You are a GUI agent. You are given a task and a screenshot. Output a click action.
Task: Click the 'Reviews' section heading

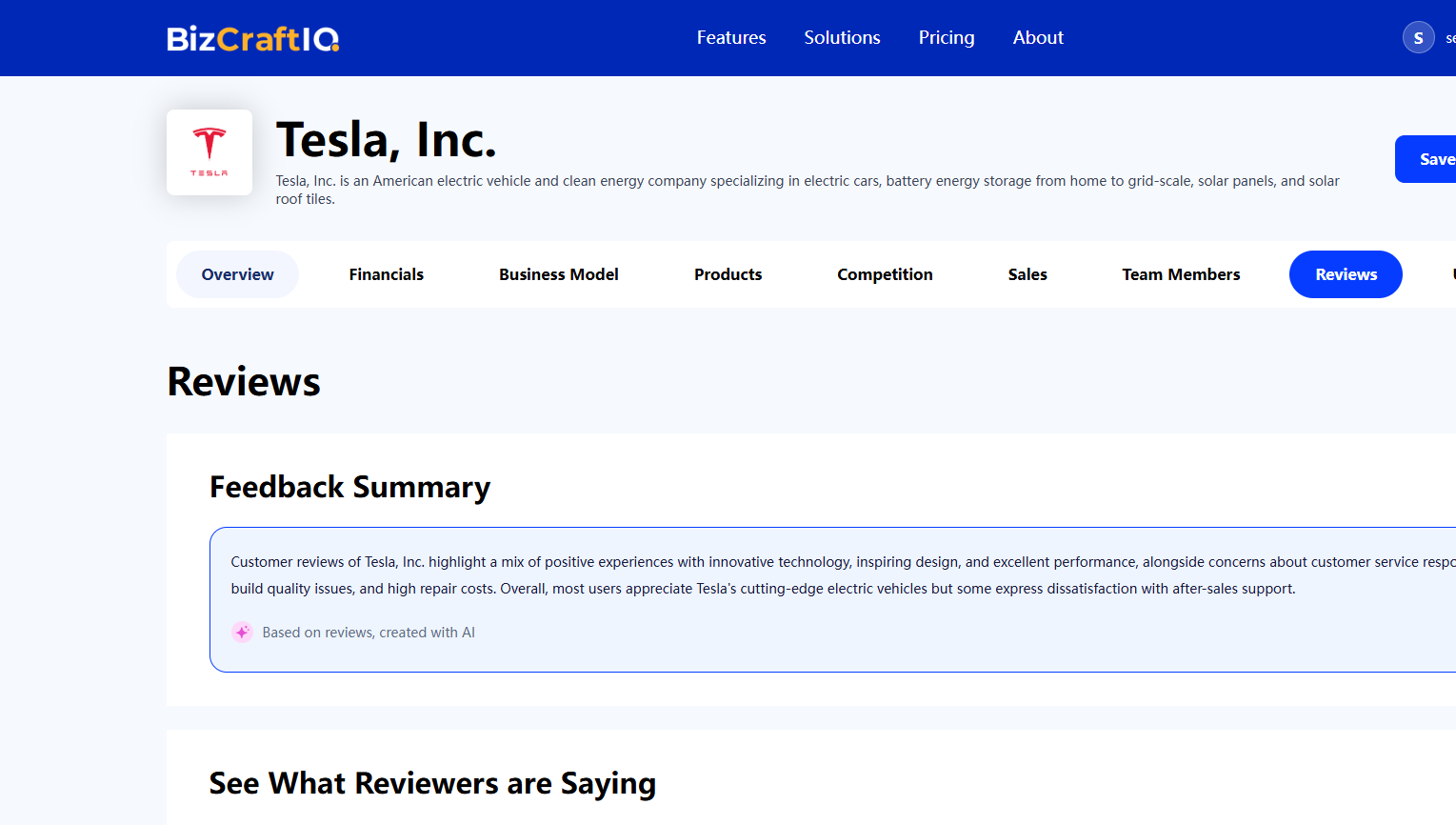coord(244,381)
